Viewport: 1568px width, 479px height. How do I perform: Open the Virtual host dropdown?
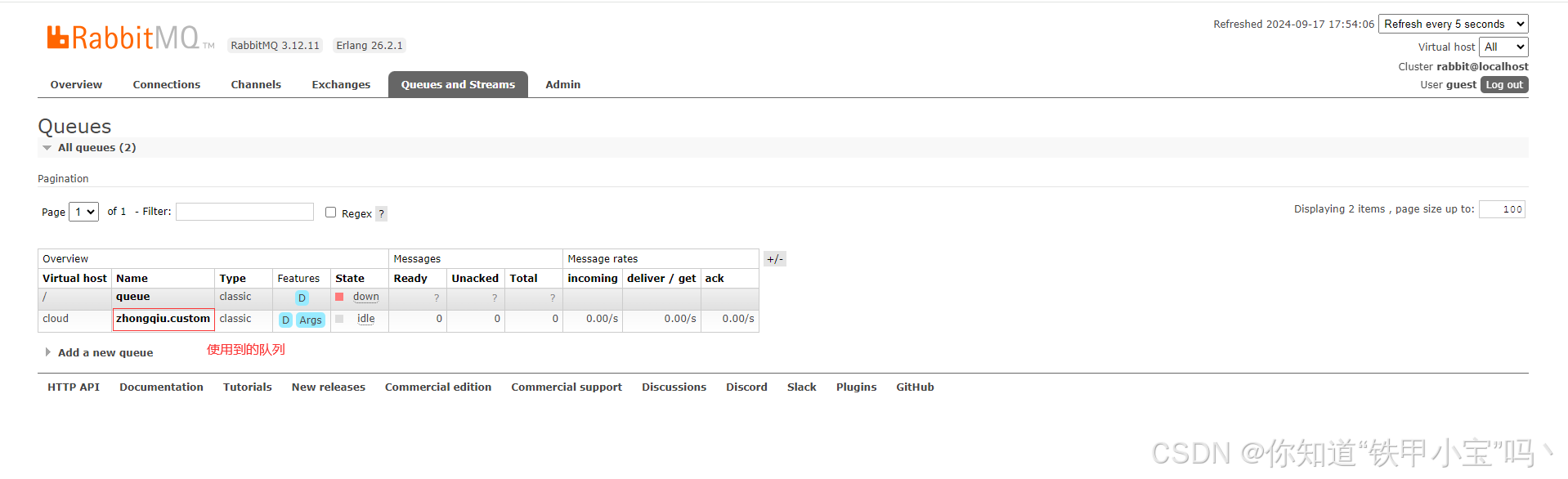pos(1503,47)
